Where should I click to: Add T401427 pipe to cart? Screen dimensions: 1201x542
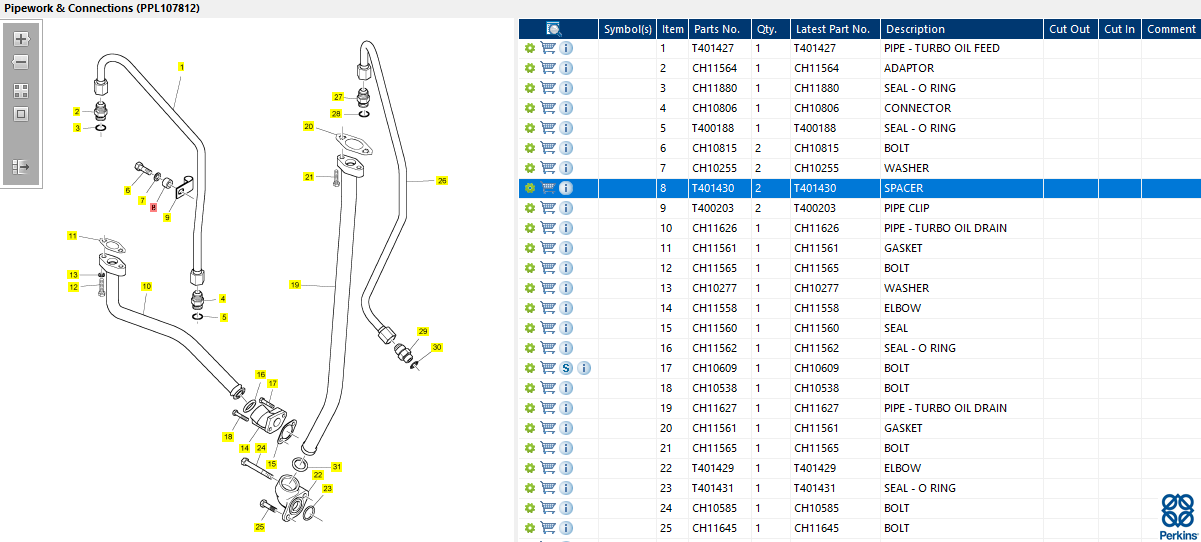(548, 48)
